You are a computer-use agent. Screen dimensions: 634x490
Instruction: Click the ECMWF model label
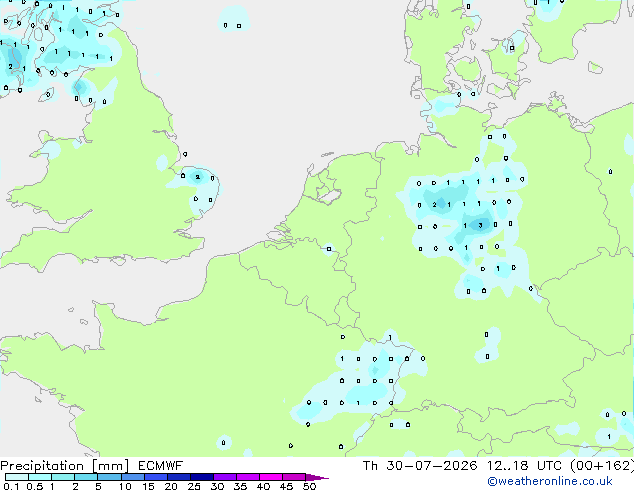tap(161, 466)
